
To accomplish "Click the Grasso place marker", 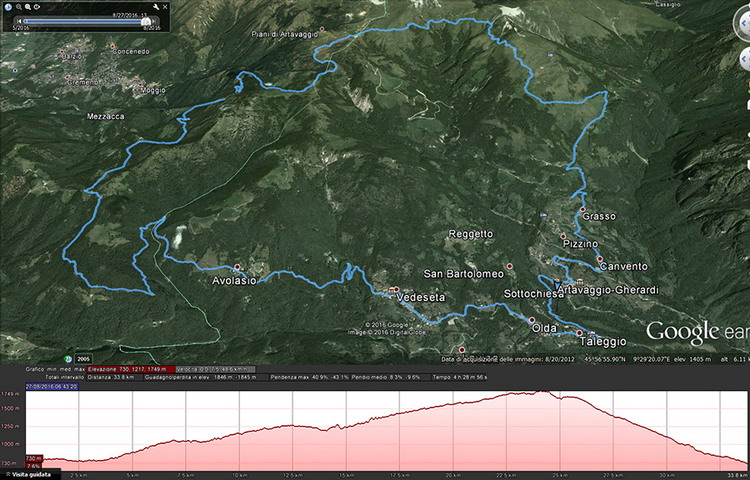I will [x=583, y=209].
